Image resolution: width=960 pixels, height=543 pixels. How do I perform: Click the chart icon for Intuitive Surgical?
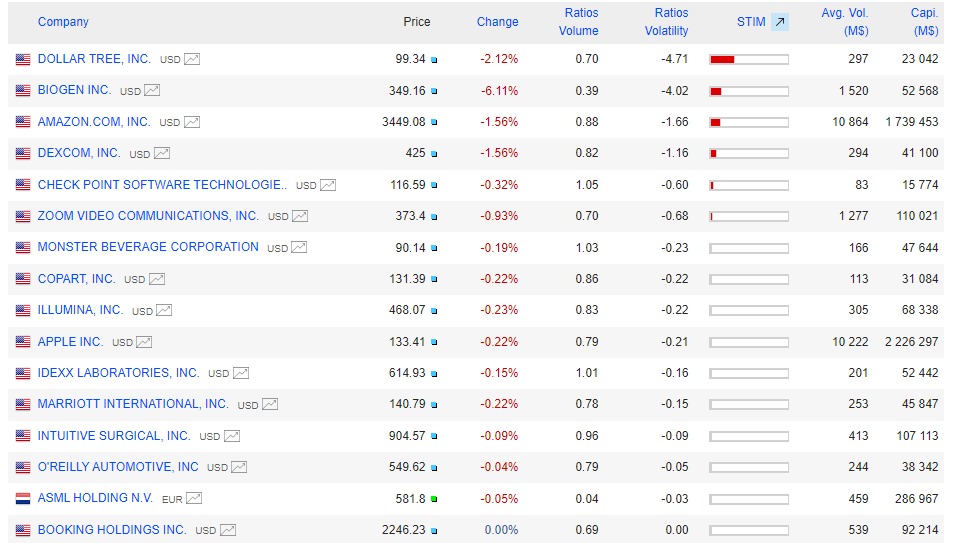point(231,436)
